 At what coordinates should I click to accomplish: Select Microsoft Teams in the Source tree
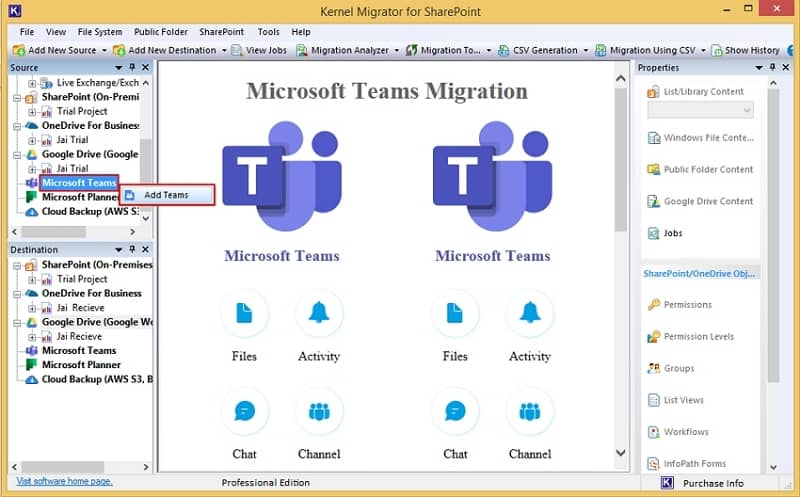click(x=79, y=183)
